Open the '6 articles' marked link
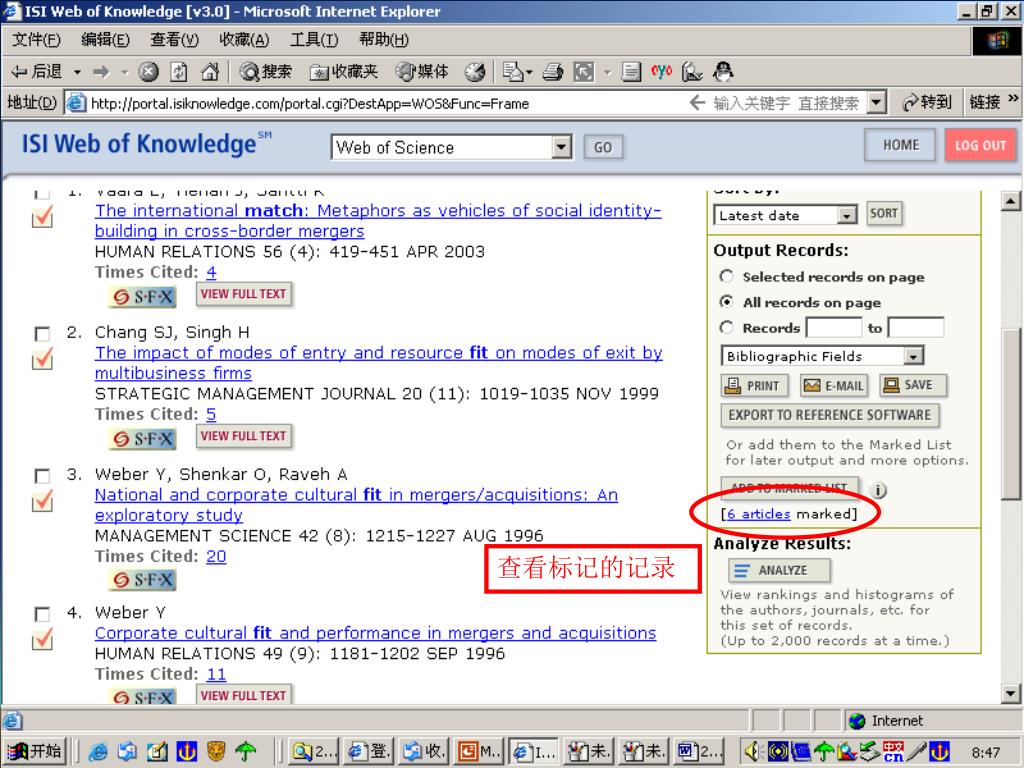The height and width of the screenshot is (768, 1024). 759,514
